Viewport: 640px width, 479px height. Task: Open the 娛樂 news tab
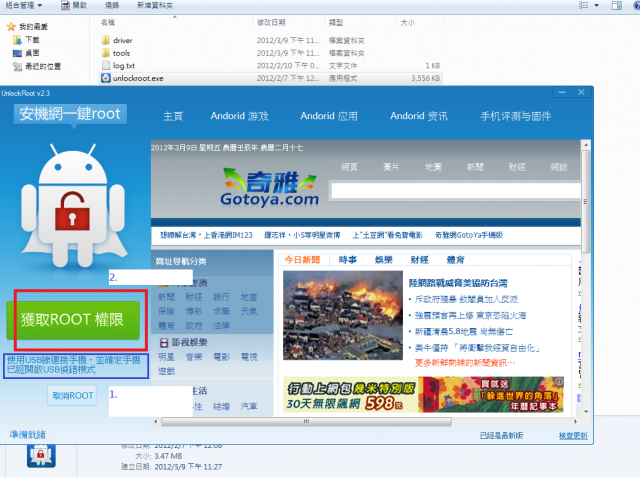point(384,260)
